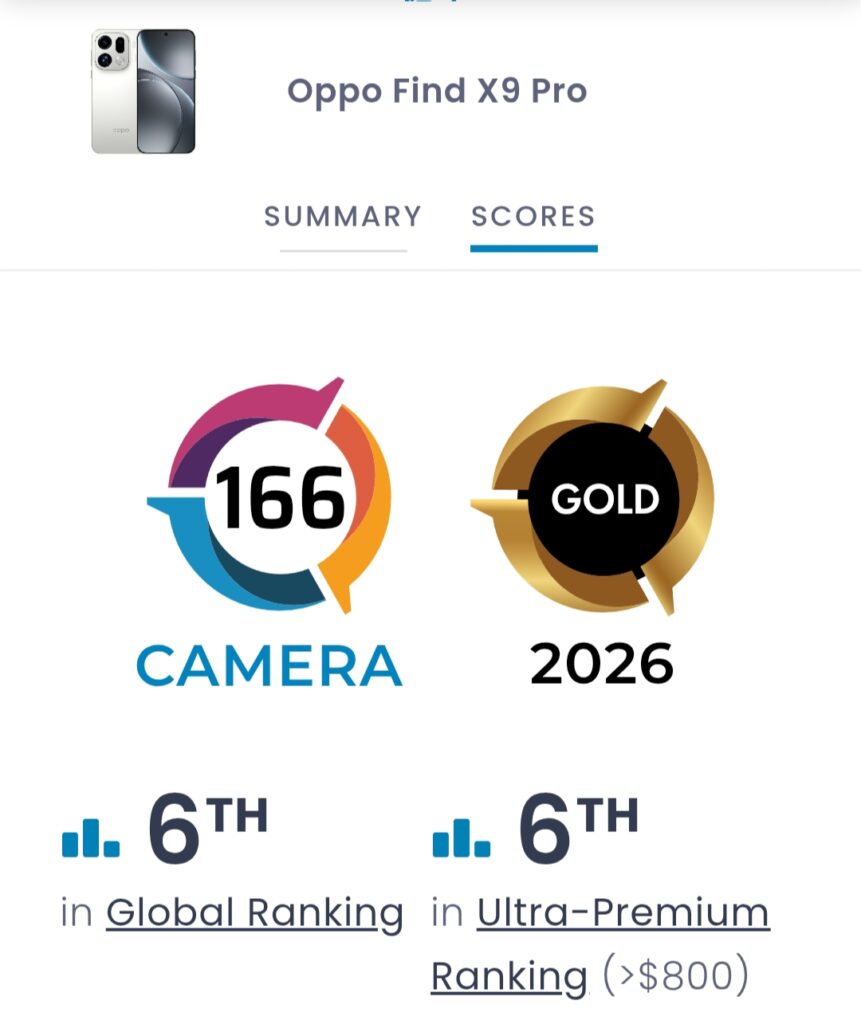Tap the dark phone screen in the thumbnail
The height and width of the screenshot is (1024, 861).
(166, 92)
